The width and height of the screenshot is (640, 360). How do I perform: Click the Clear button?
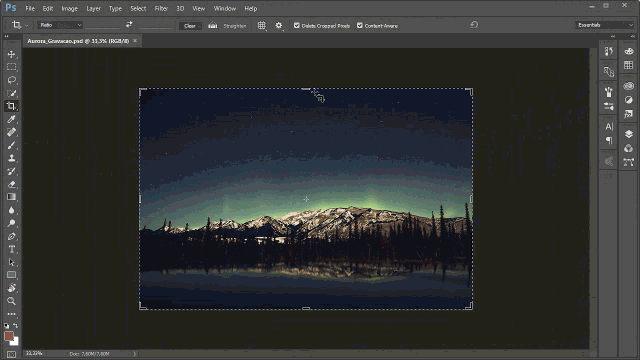tap(190, 26)
